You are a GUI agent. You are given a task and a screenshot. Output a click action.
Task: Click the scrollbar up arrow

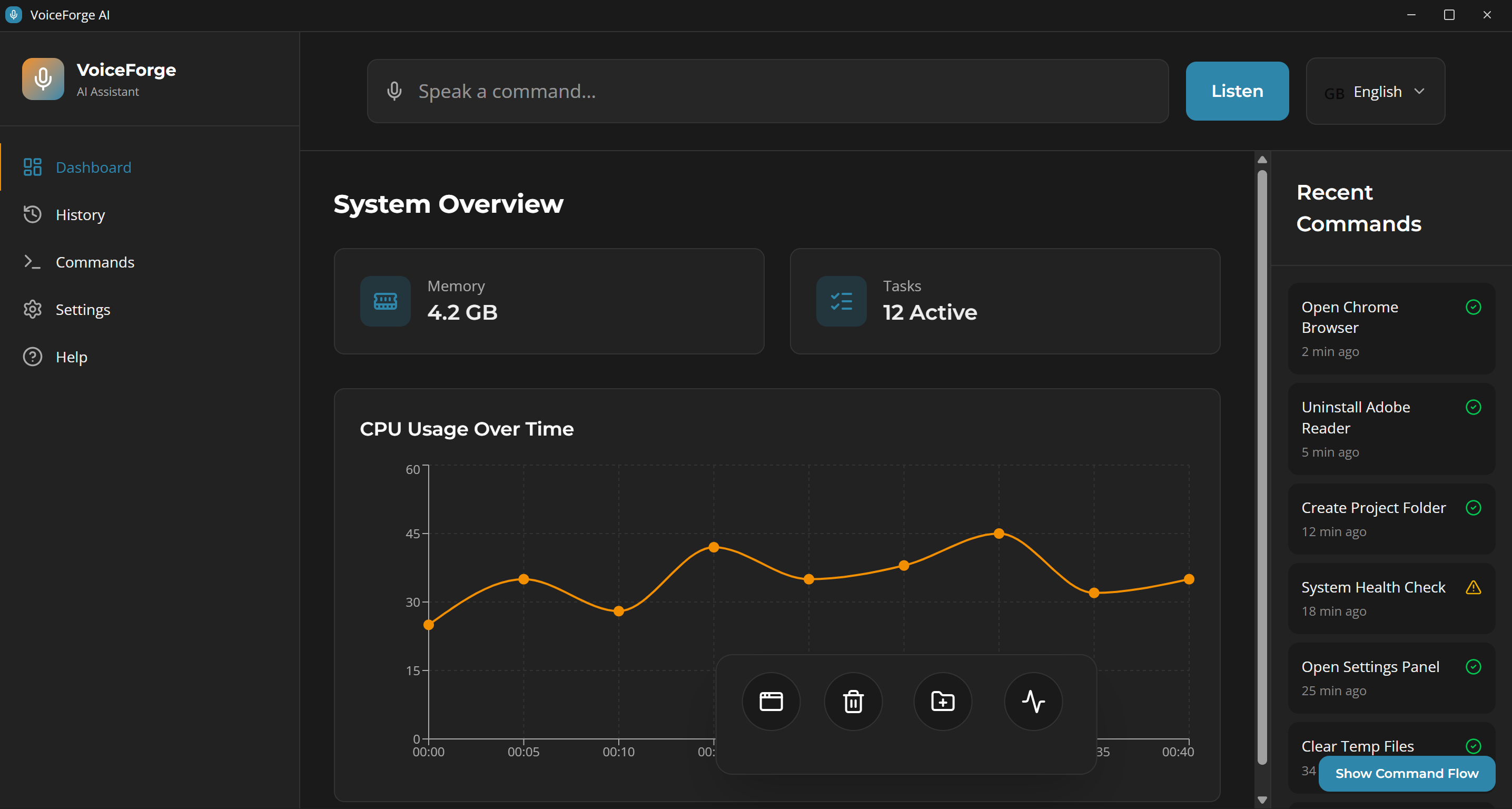click(x=1262, y=160)
